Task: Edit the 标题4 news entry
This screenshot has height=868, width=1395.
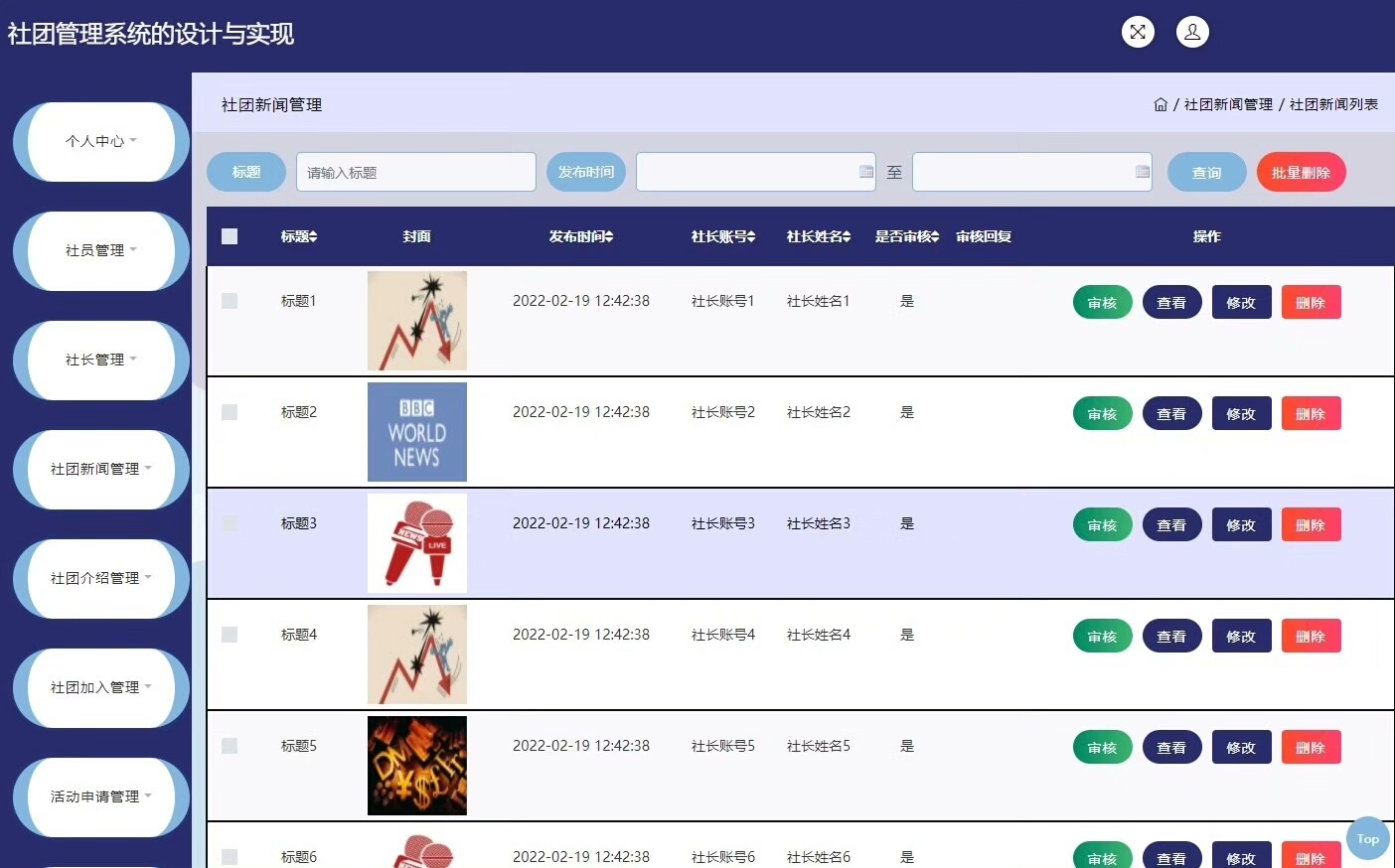Action: [1242, 637]
